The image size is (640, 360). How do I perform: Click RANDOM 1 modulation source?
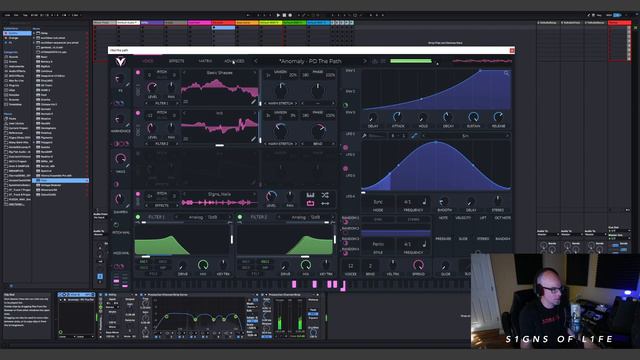coord(350,218)
